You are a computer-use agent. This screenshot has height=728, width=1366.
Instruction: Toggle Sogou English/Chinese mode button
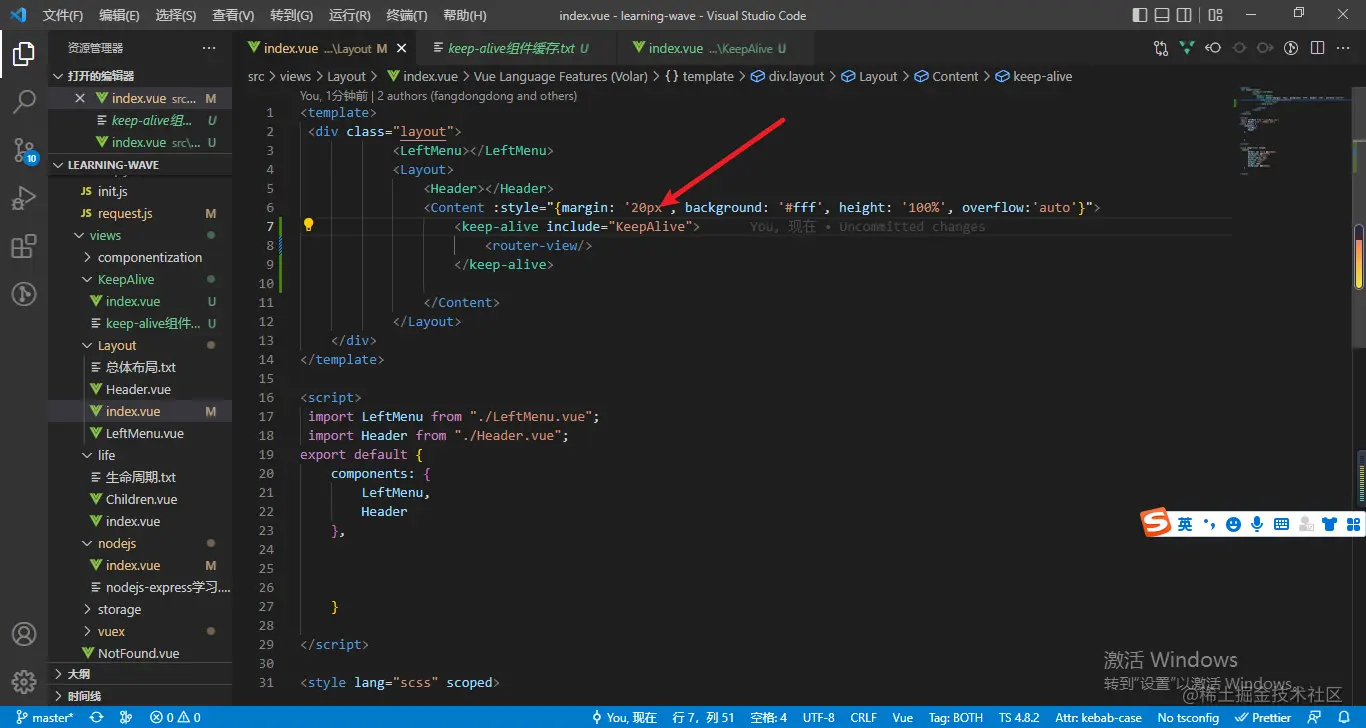(1185, 523)
